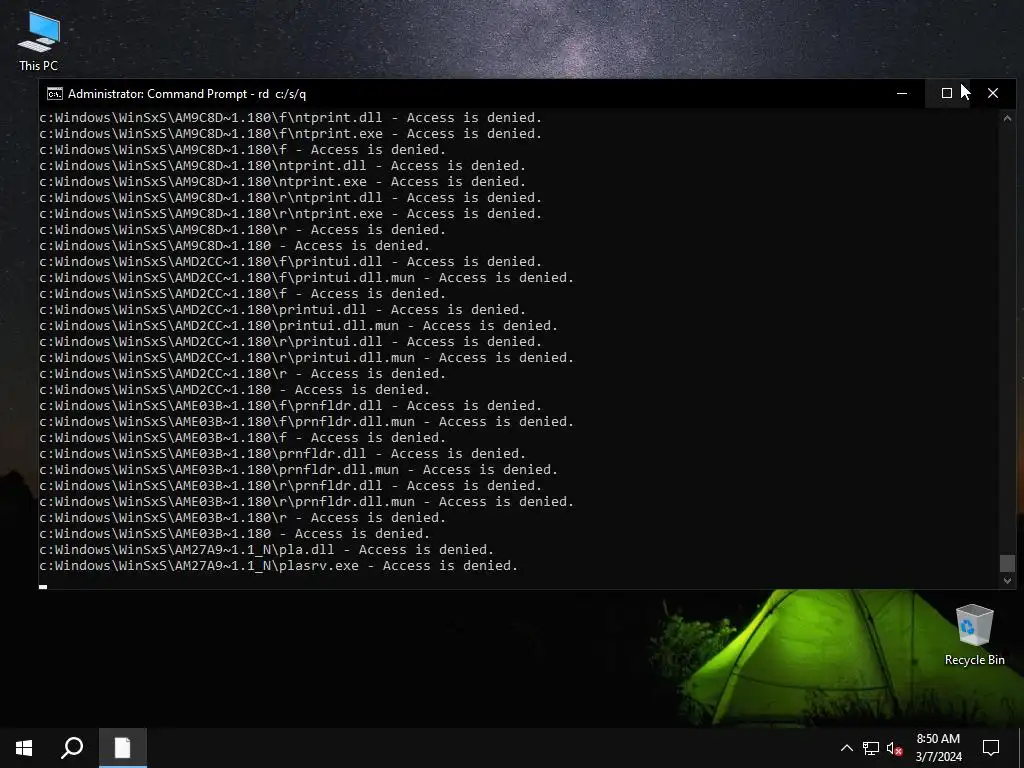1024x768 pixels.
Task: Open the Windows Start menu
Action: 24,748
